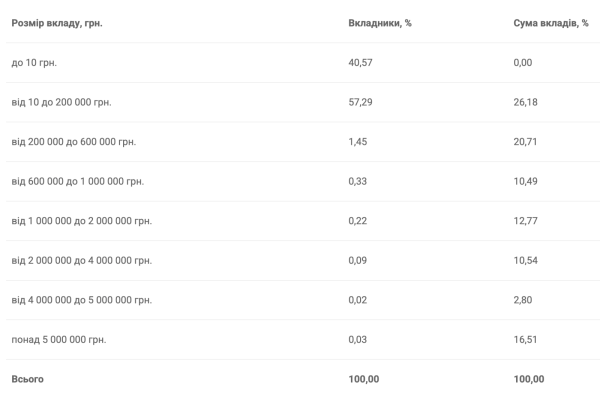
Task: Select the 'до 10 грн.' row label
Action: (34, 63)
